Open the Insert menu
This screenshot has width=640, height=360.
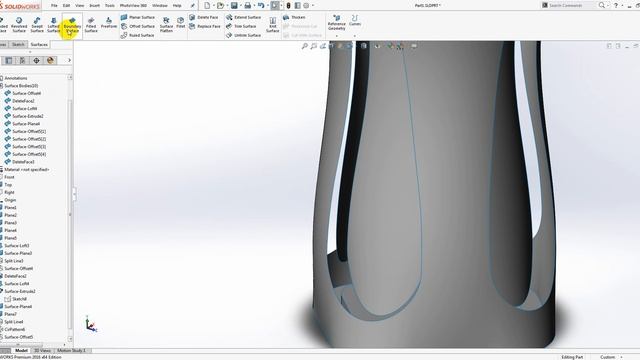tap(94, 6)
